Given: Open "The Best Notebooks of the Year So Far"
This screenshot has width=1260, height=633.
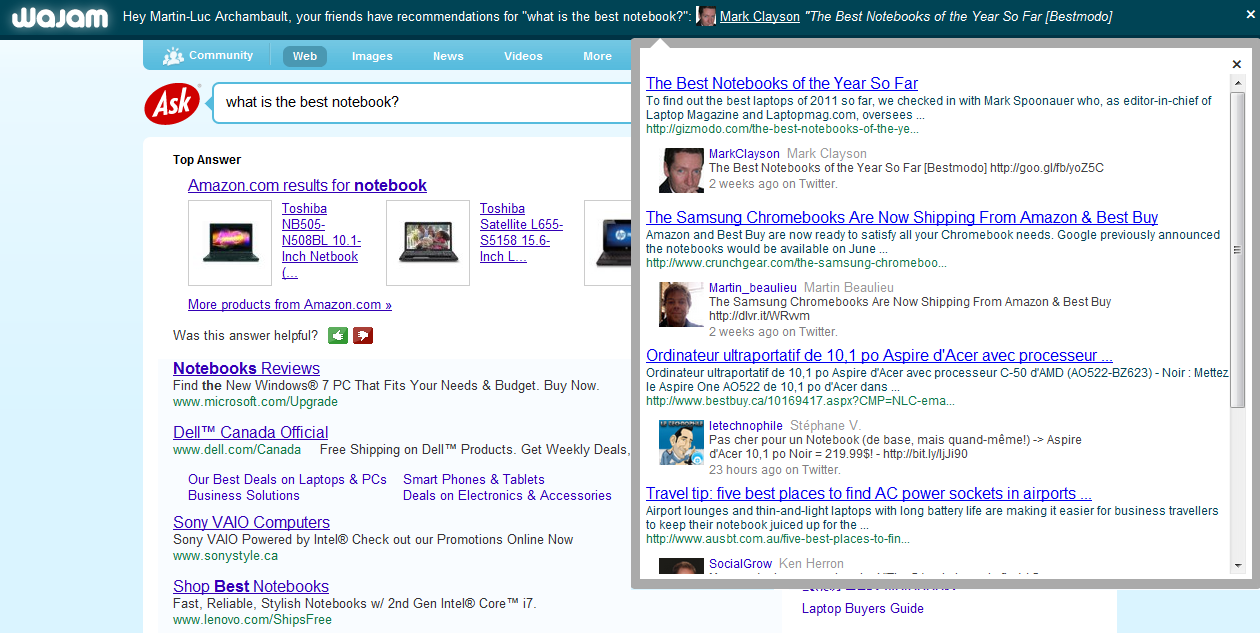Looking at the screenshot, I should pos(782,83).
